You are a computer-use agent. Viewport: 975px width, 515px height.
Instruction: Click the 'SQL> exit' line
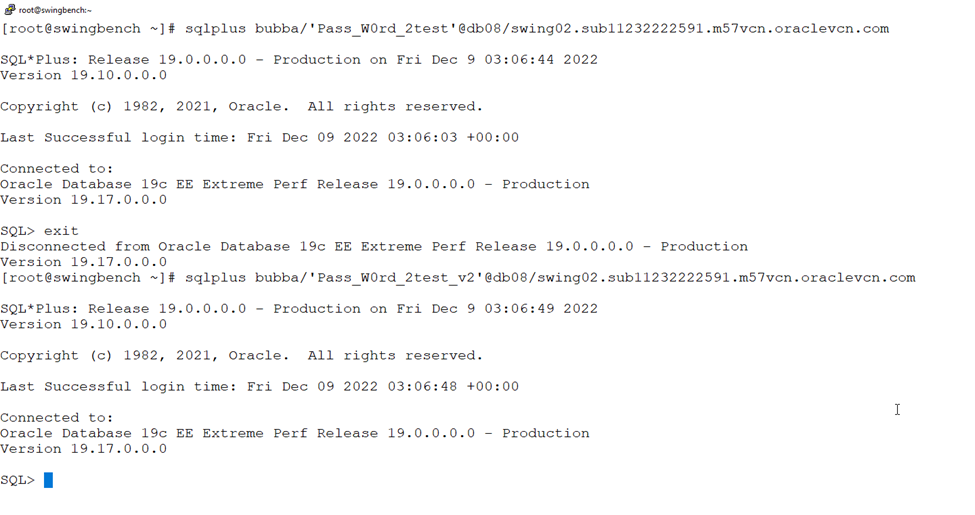(39, 231)
